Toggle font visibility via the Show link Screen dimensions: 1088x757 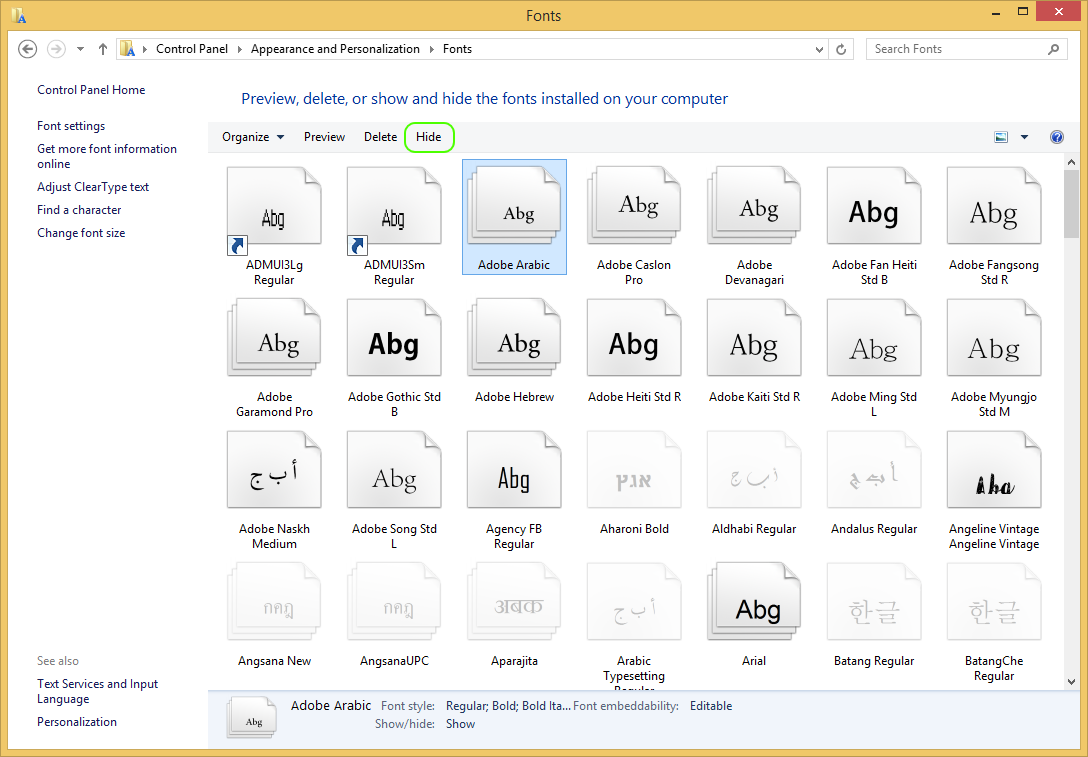(x=460, y=723)
